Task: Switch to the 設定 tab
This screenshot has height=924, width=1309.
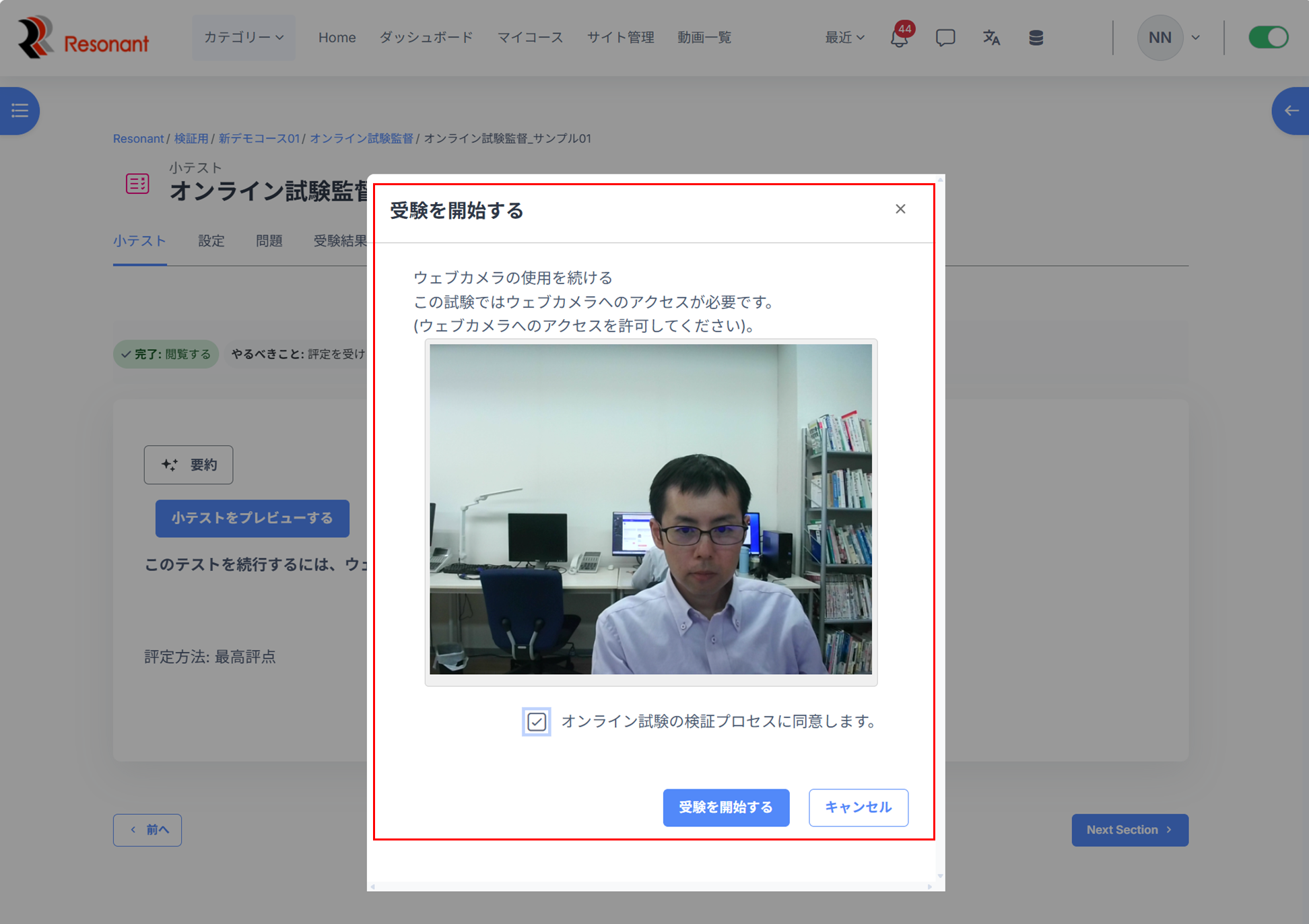Action: point(211,241)
